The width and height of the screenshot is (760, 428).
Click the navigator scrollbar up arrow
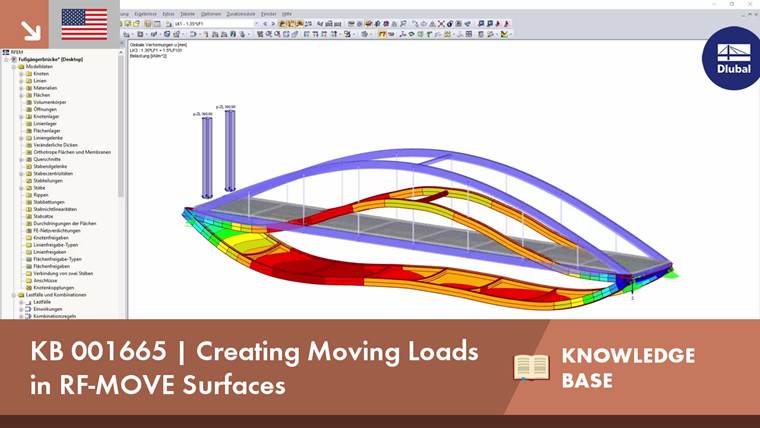[121, 52]
